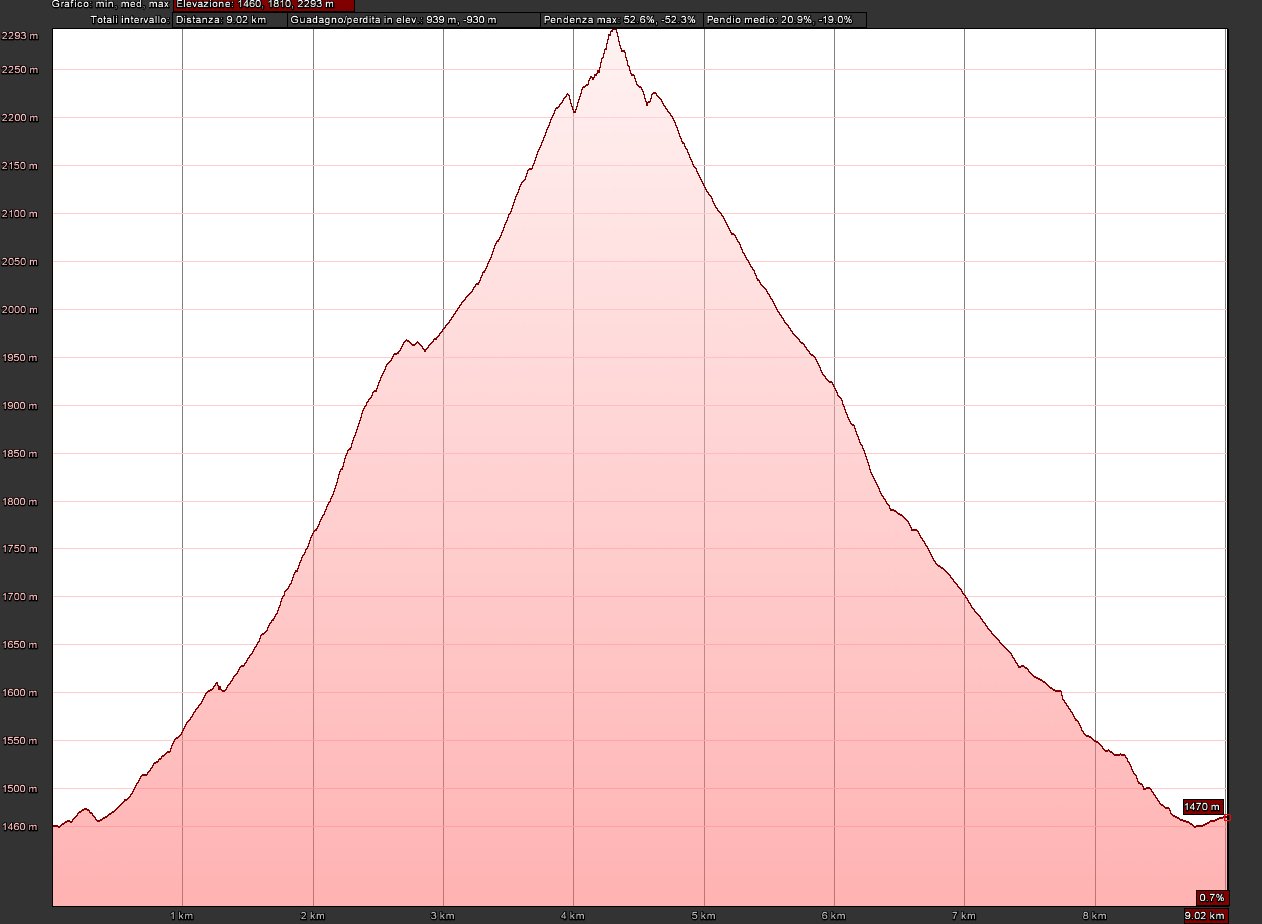Click the 4 km distance axis label

572,915
